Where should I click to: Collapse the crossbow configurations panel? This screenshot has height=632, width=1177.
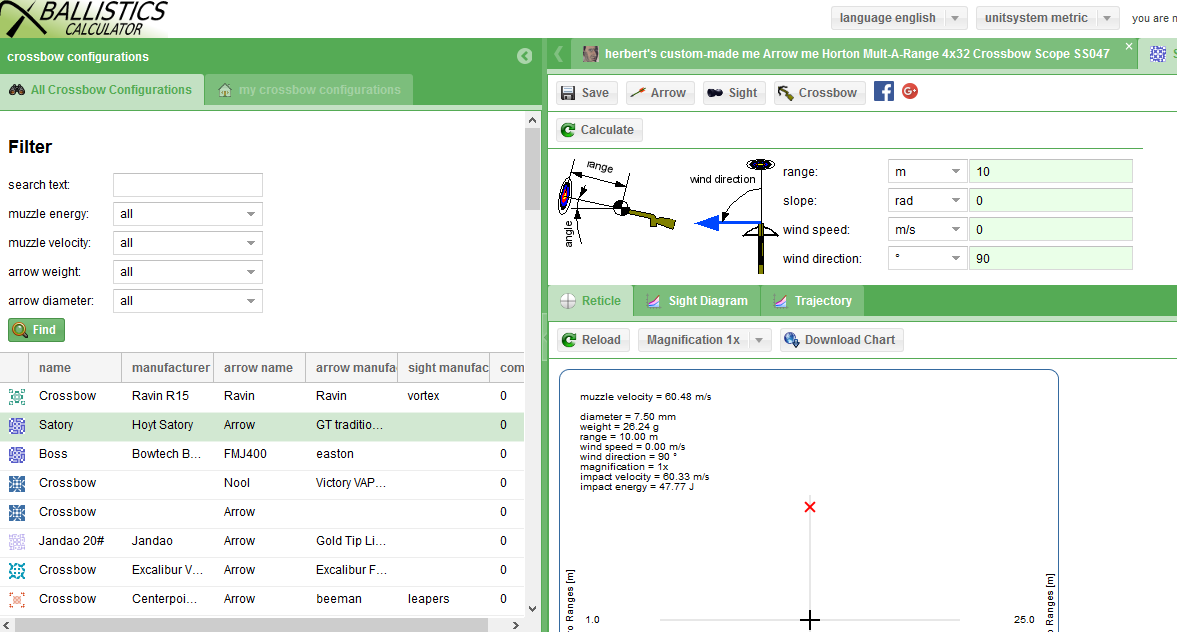[x=525, y=56]
